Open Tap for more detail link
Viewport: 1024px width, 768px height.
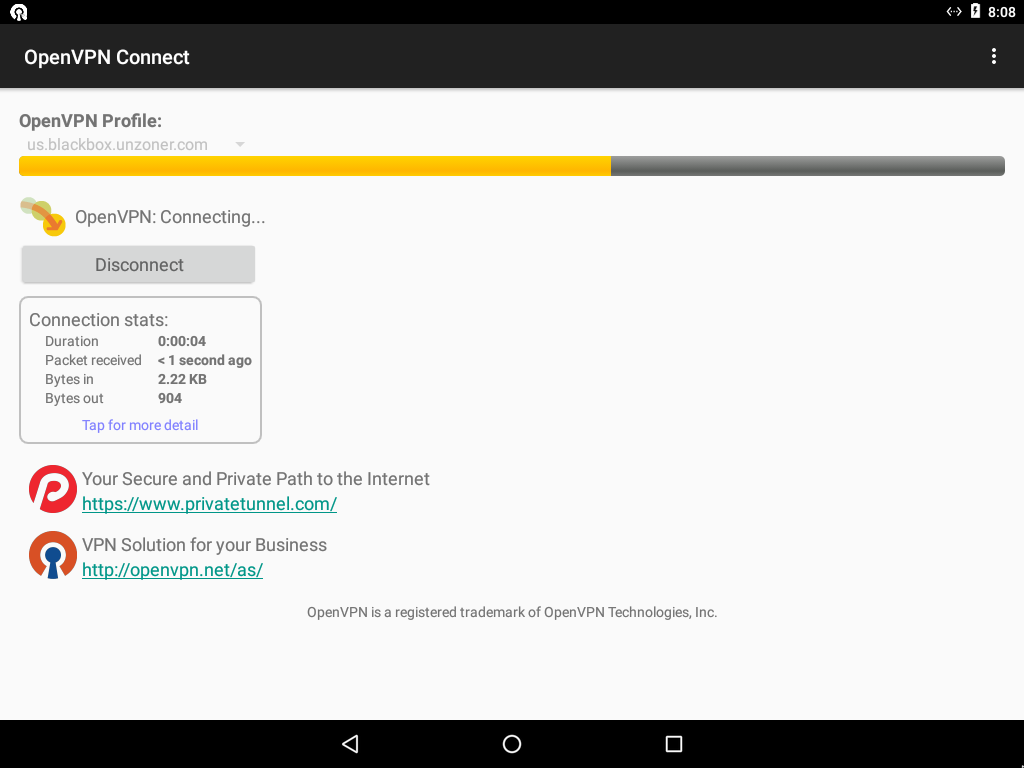[x=140, y=425]
